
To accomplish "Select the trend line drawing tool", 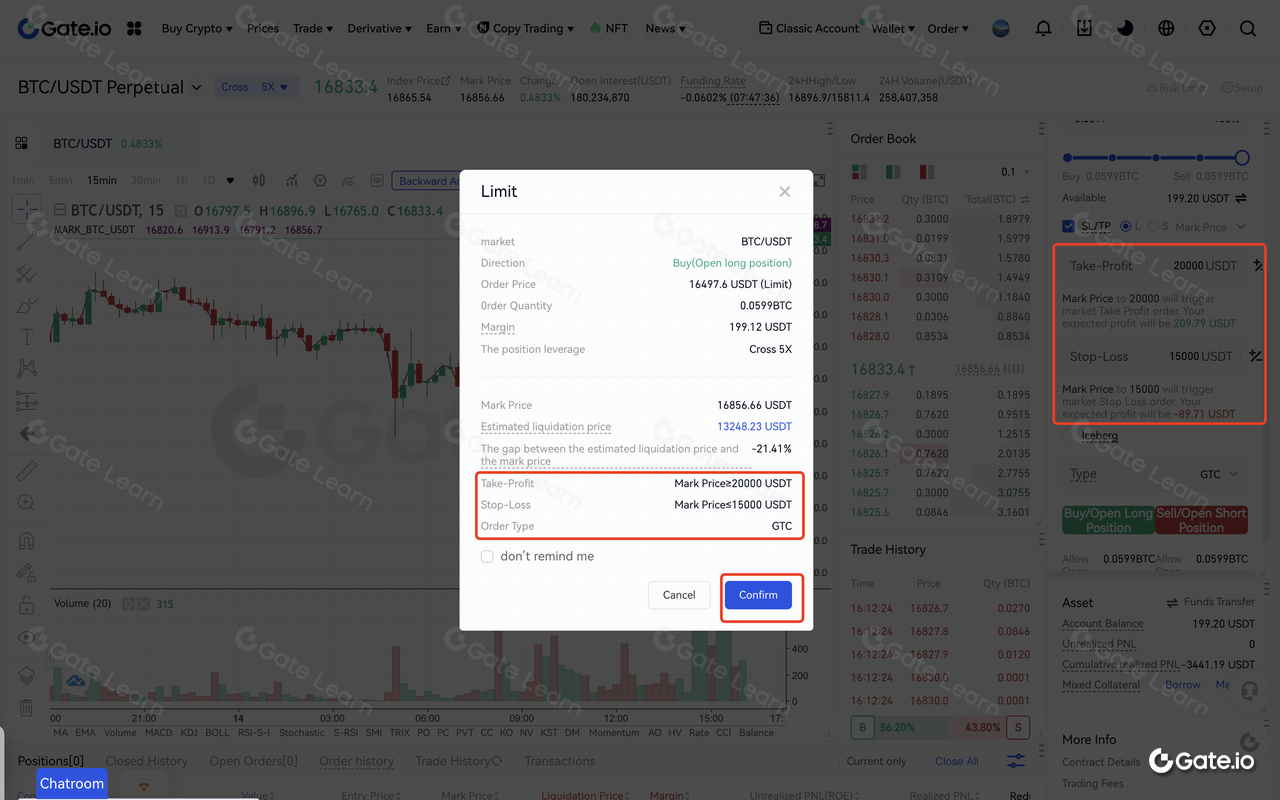I will click(x=27, y=241).
